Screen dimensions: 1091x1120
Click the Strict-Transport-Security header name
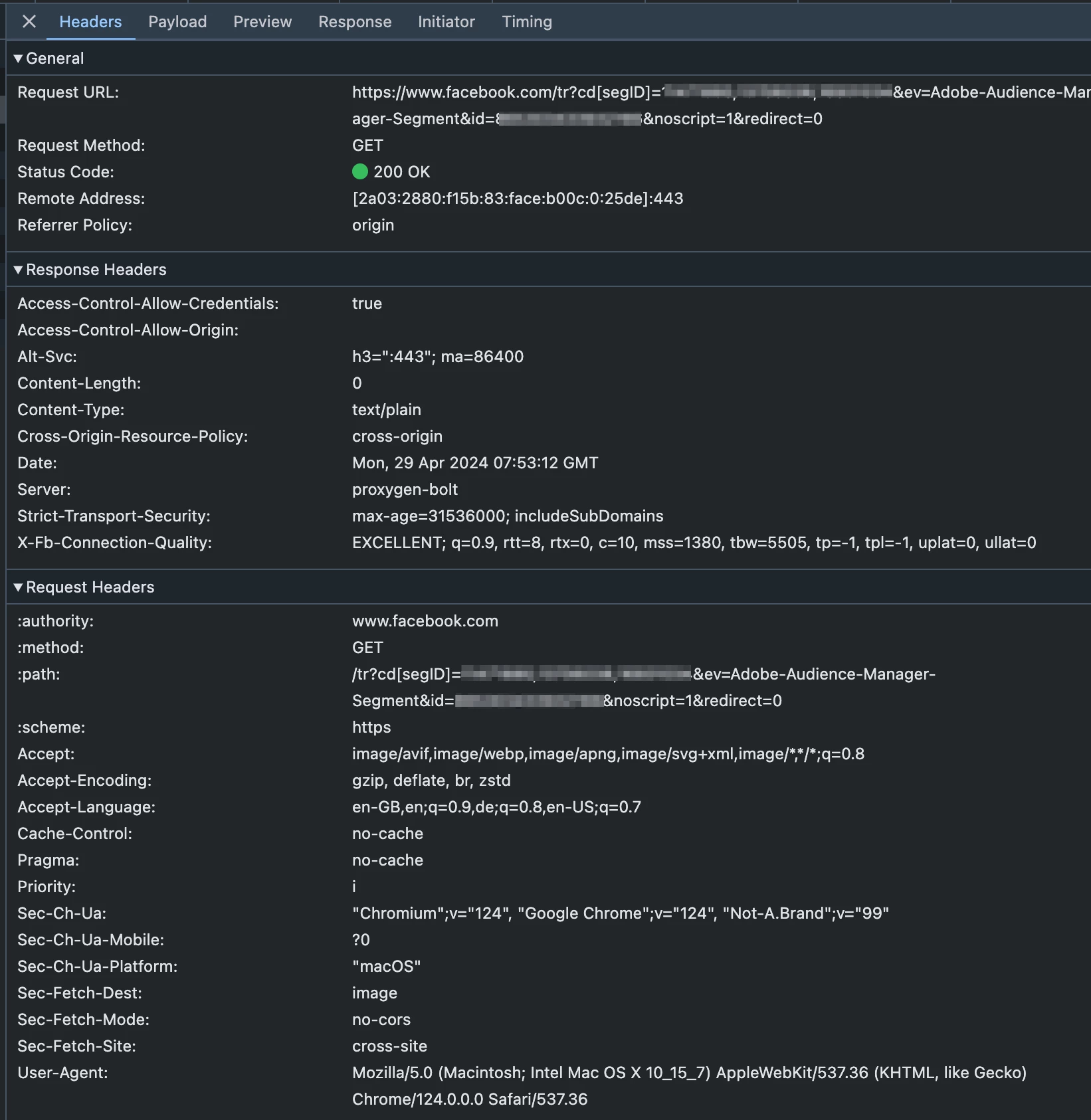(114, 516)
